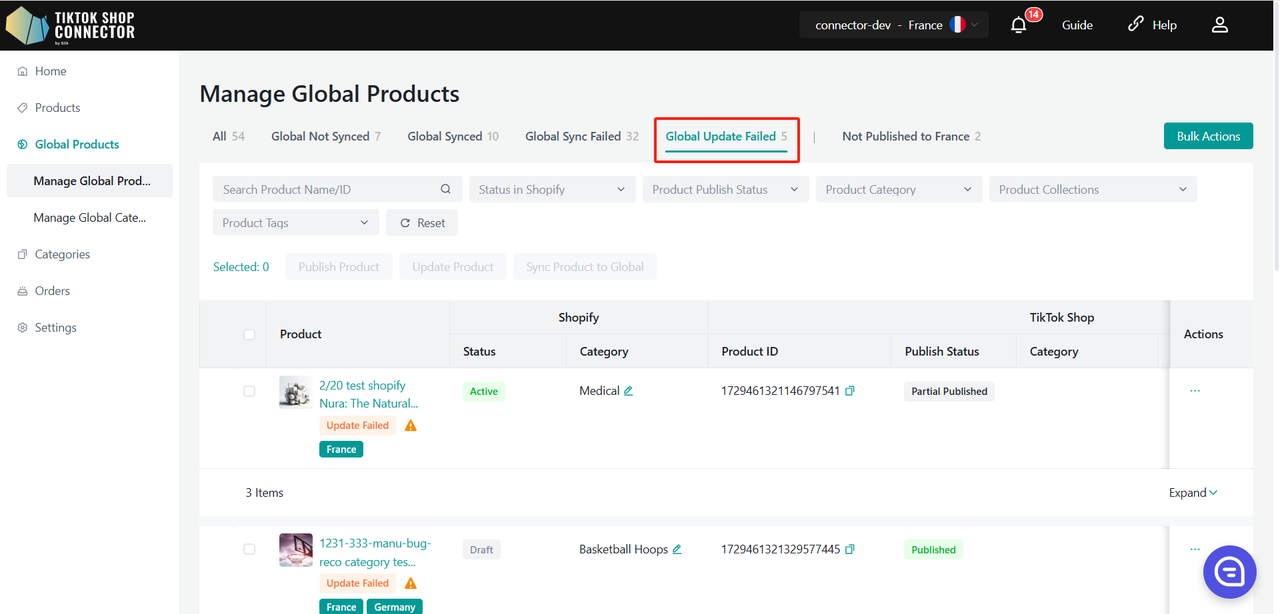The height and width of the screenshot is (614, 1280).
Task: Go to Orders in the sidebar
Action: click(x=52, y=291)
